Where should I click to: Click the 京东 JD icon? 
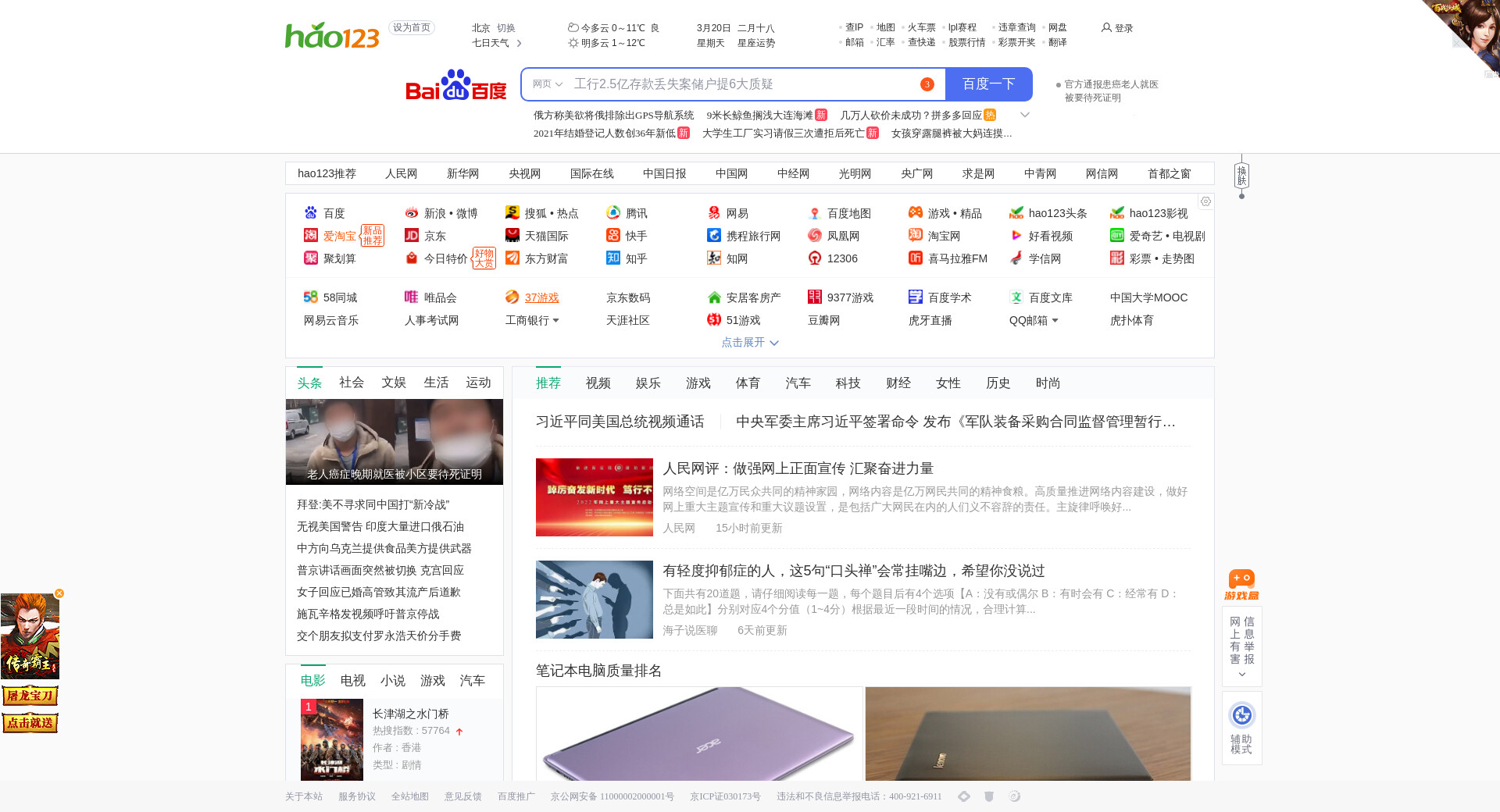412,236
